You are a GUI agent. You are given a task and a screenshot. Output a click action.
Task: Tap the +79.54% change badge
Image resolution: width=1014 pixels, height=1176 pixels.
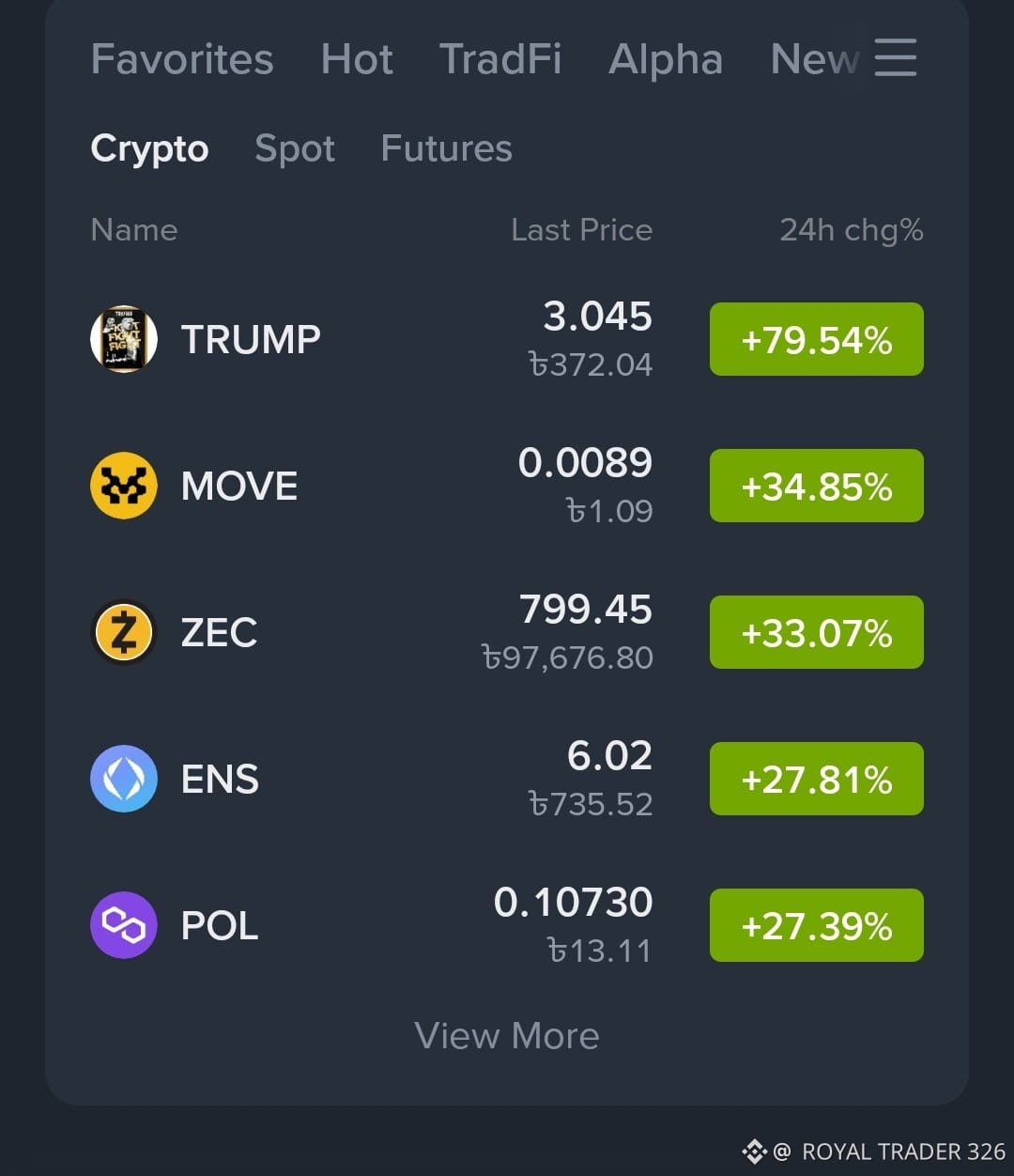(x=817, y=339)
